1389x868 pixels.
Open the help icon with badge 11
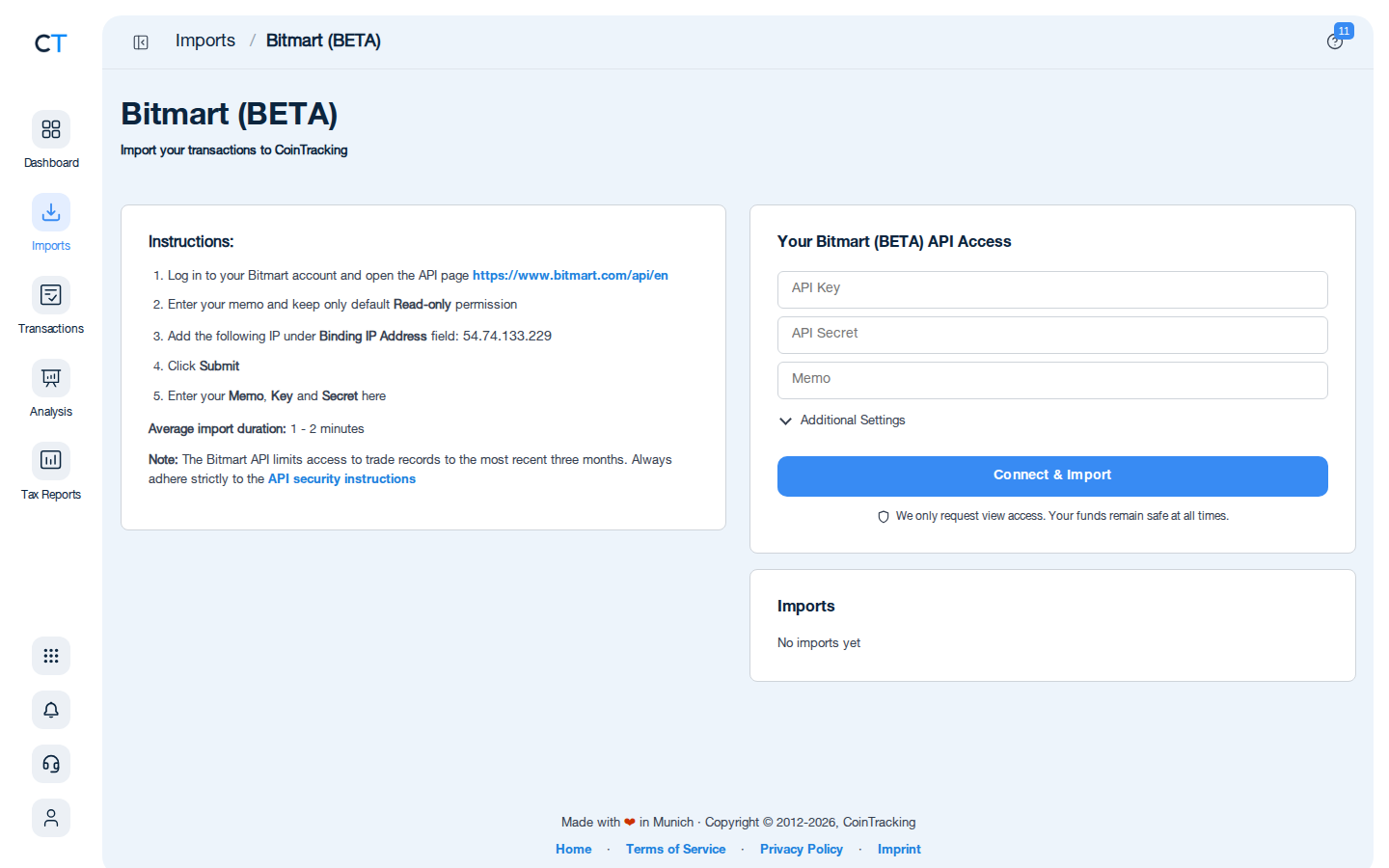tap(1335, 41)
